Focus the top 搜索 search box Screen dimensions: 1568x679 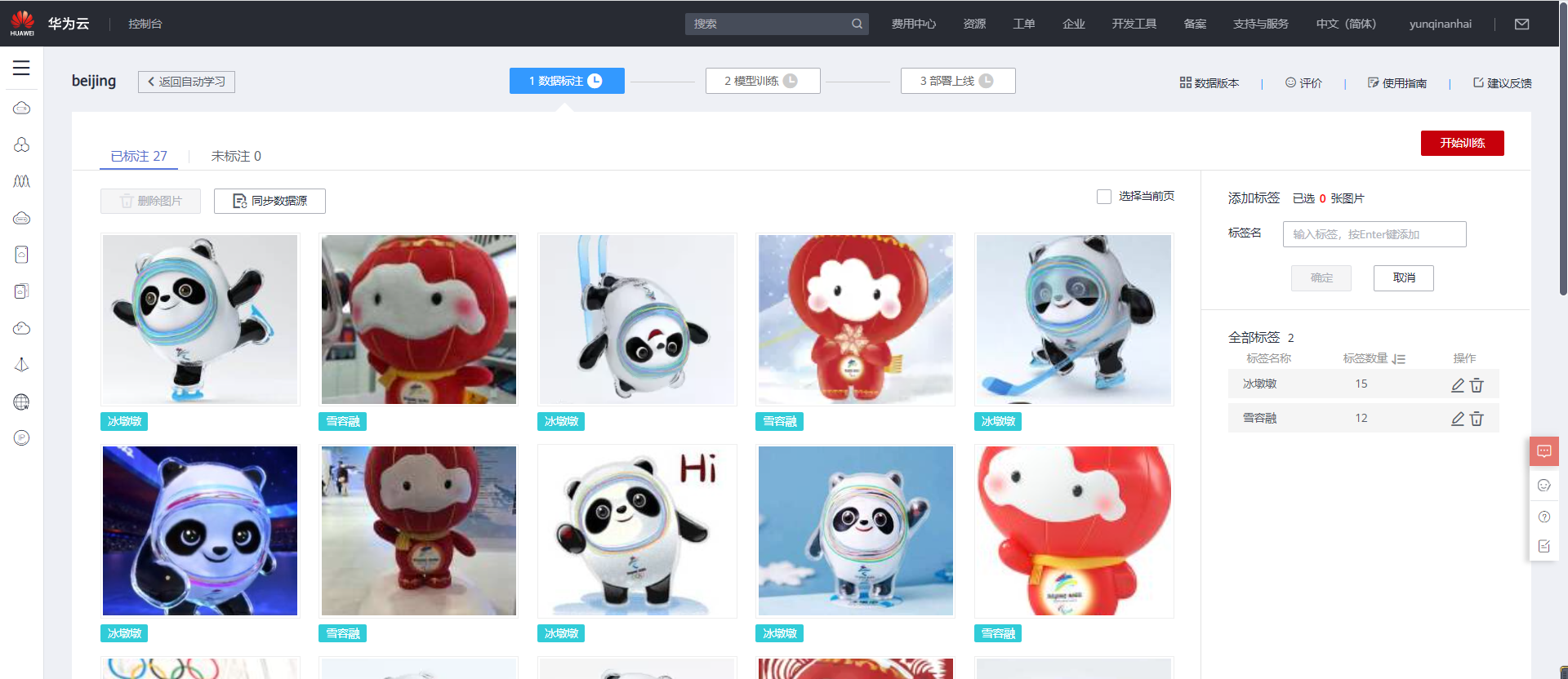point(776,24)
